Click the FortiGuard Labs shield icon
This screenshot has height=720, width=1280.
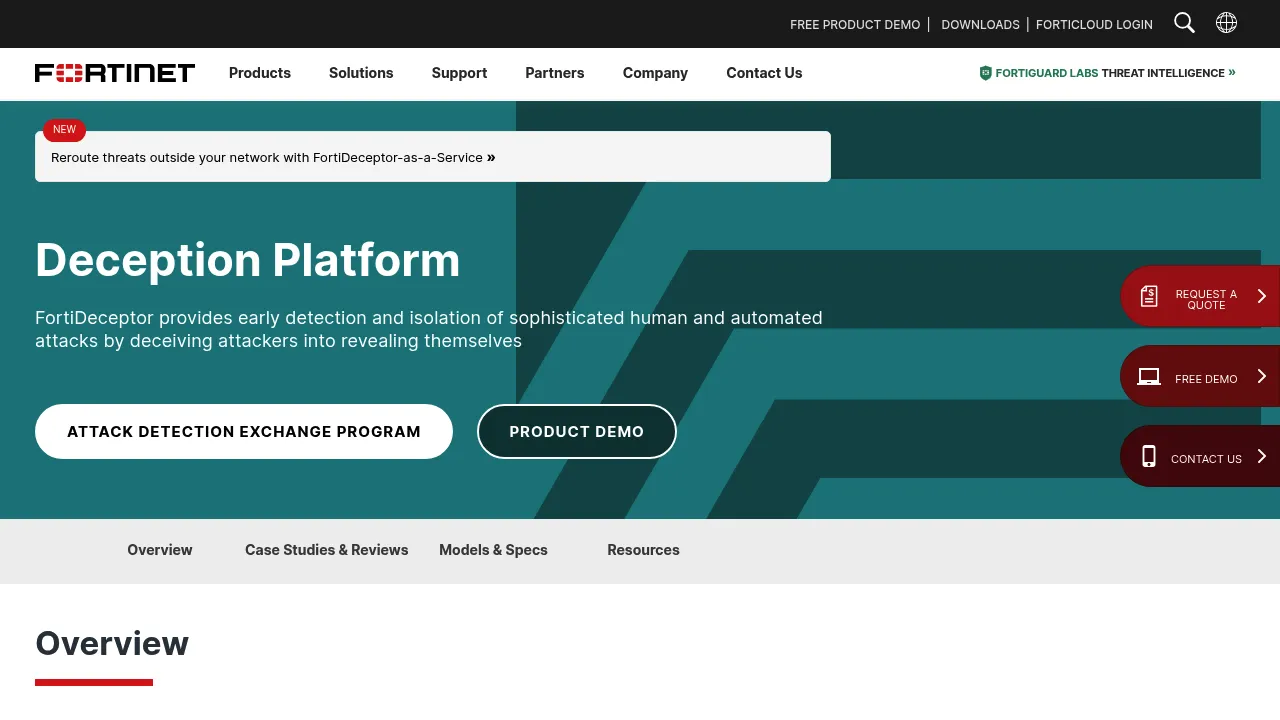[x=985, y=73]
